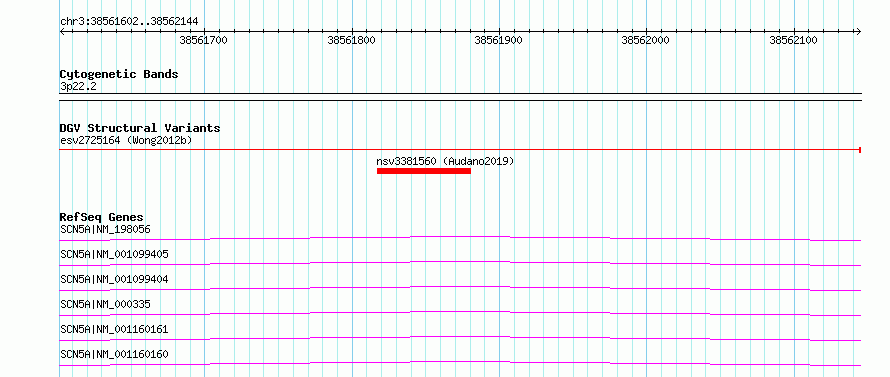890x377 pixels.
Task: Open the SCN5A|NM_001099404 transcript label
Action: 114,279
